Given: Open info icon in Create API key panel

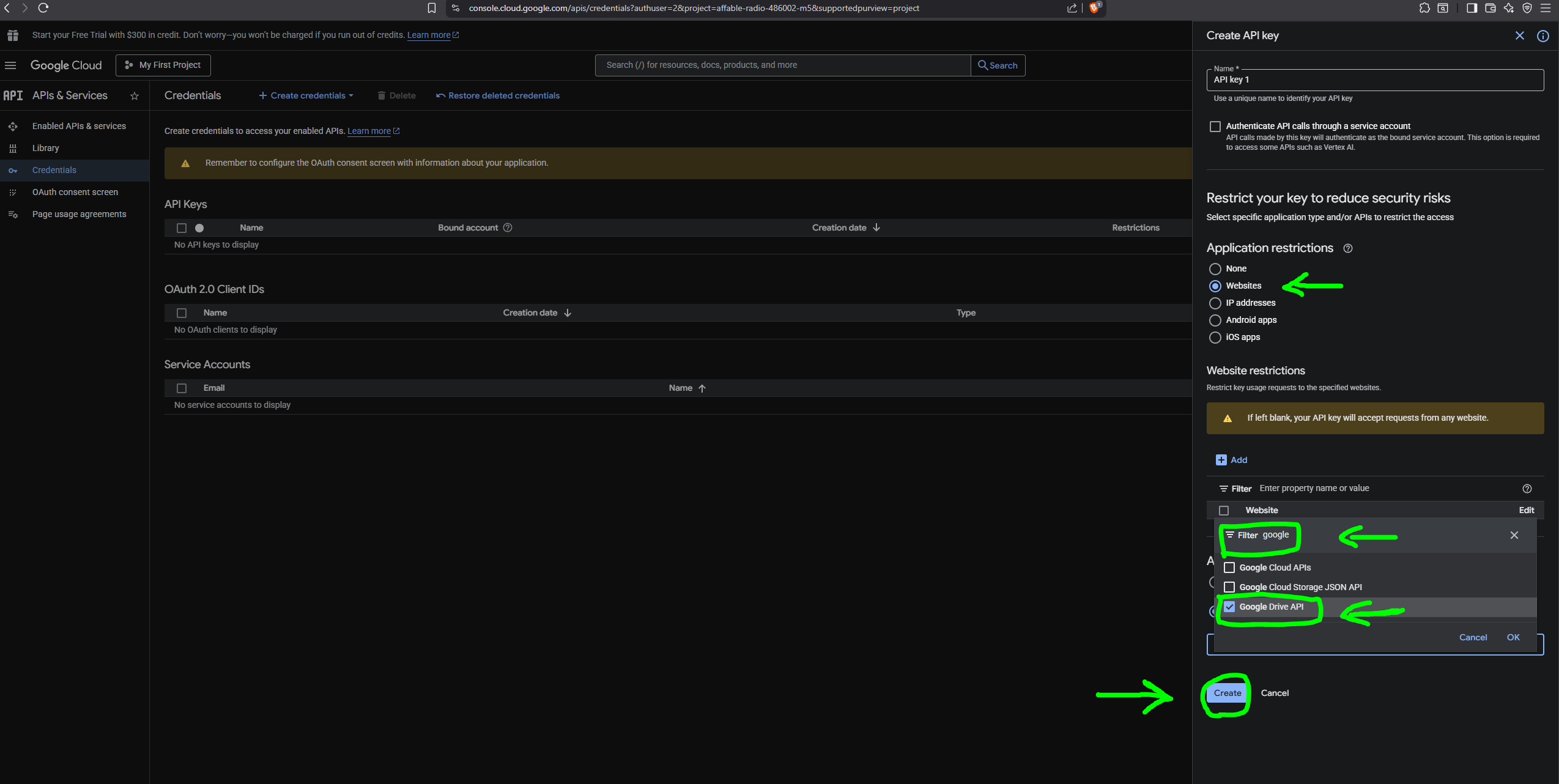Looking at the screenshot, I should pyautogui.click(x=1542, y=36).
